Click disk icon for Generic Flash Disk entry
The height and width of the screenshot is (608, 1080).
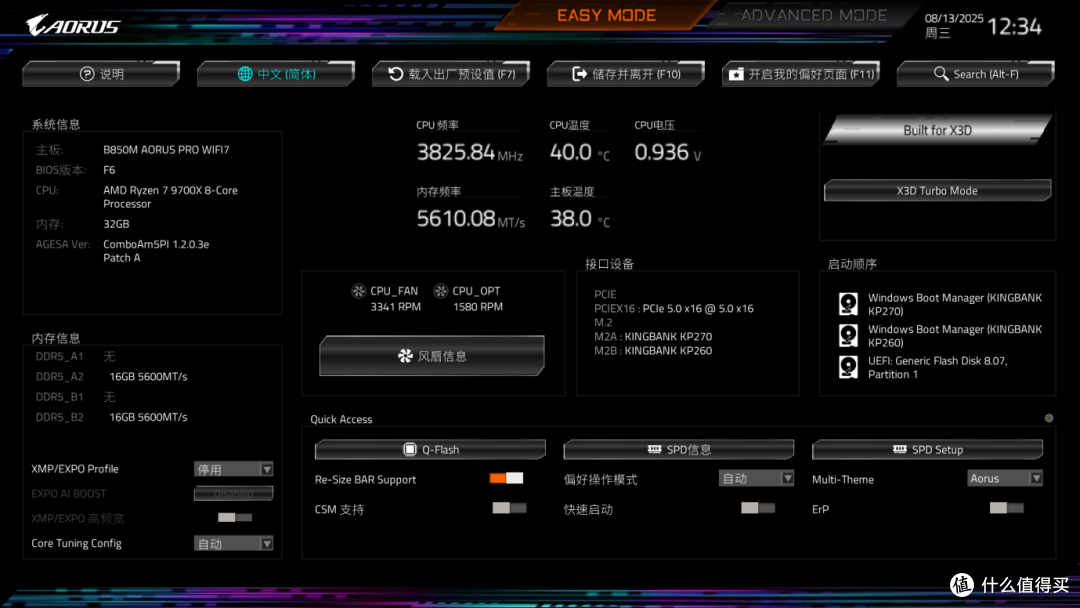point(849,367)
